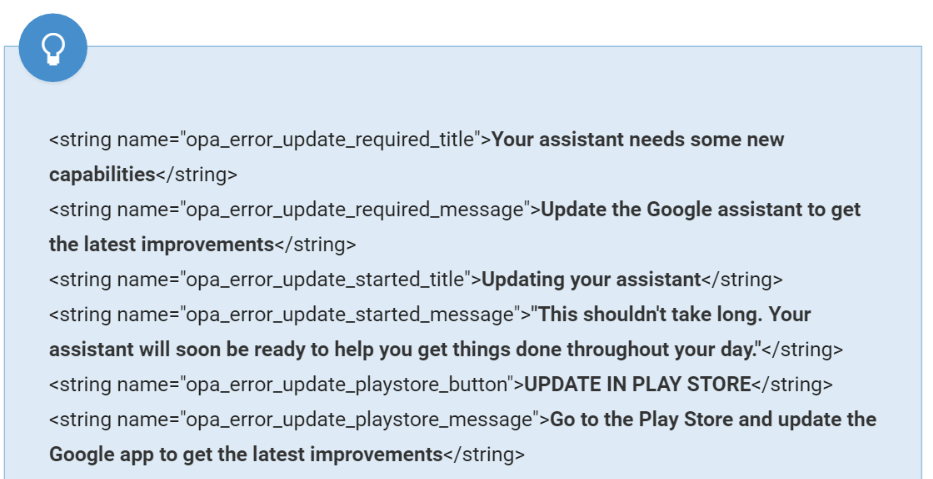933x479 pixels.
Task: Click the attribute name "opa_error_update_started_message"
Action: pos(350,314)
